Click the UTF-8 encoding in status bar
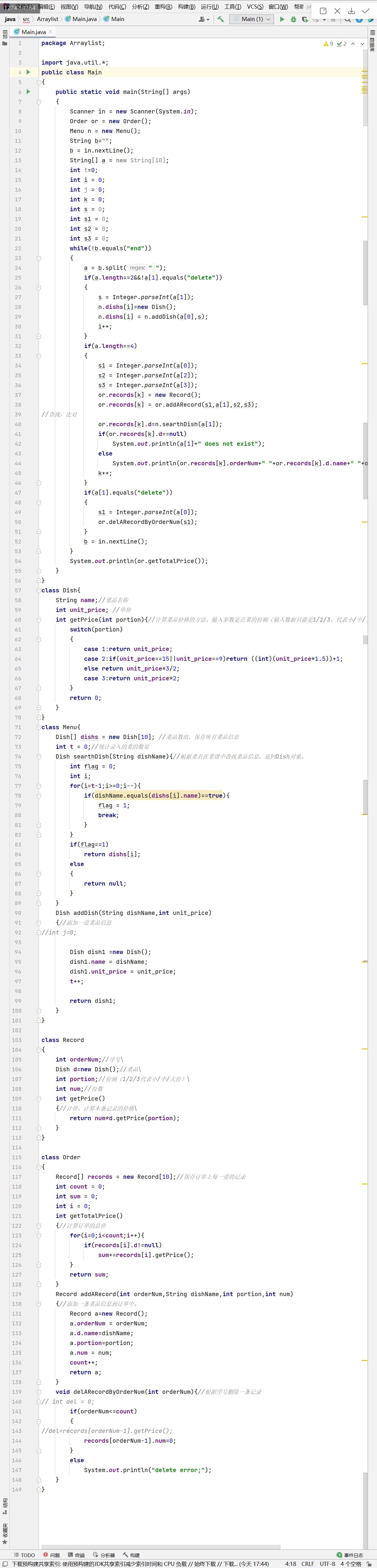Image resolution: width=377 pixels, height=1568 pixels. [328, 1564]
